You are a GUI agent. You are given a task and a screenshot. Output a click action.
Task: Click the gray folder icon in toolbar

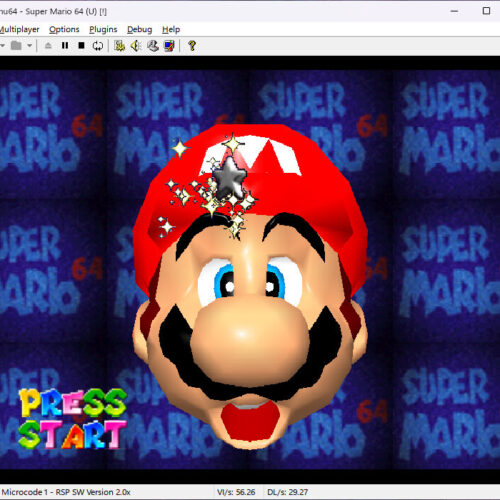pyautogui.click(x=16, y=45)
